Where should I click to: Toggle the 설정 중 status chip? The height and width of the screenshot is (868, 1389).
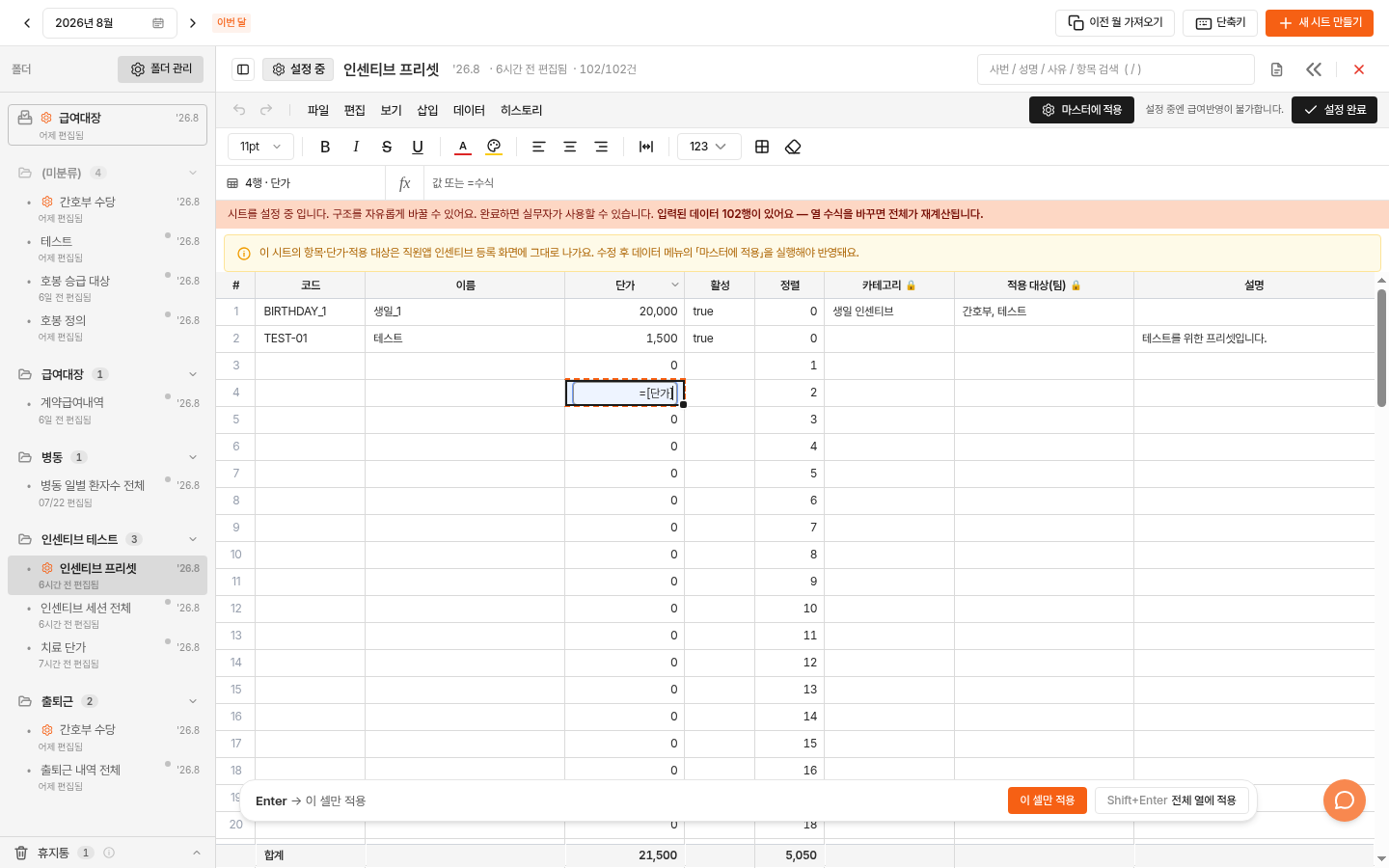[x=298, y=69]
